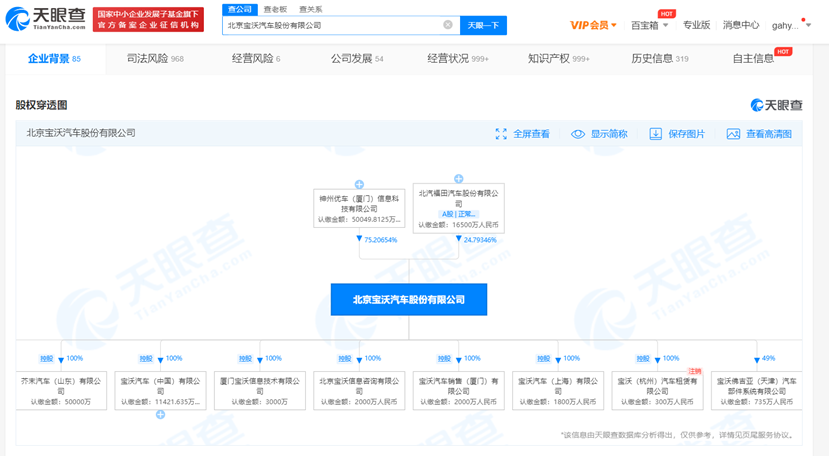Viewport: 829px width, 456px height.
Task: Switch to the 经营状况 tab
Action: (x=458, y=59)
